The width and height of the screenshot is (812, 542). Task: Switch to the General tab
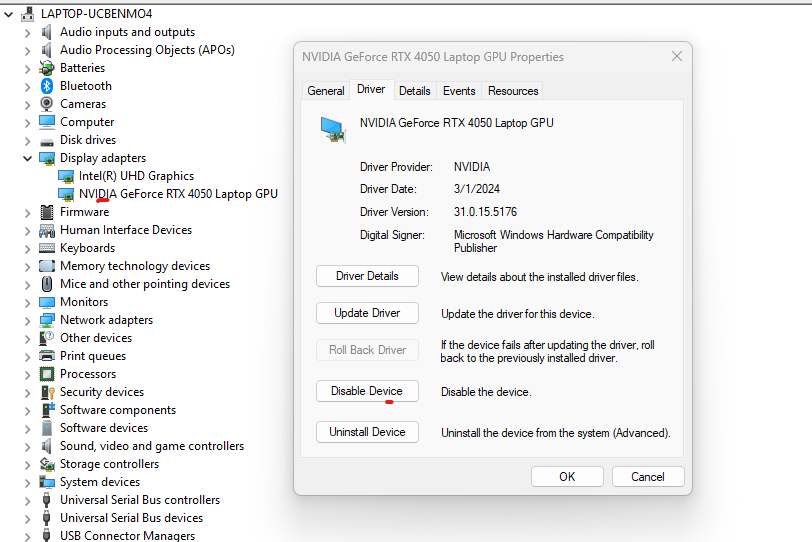tap(326, 91)
